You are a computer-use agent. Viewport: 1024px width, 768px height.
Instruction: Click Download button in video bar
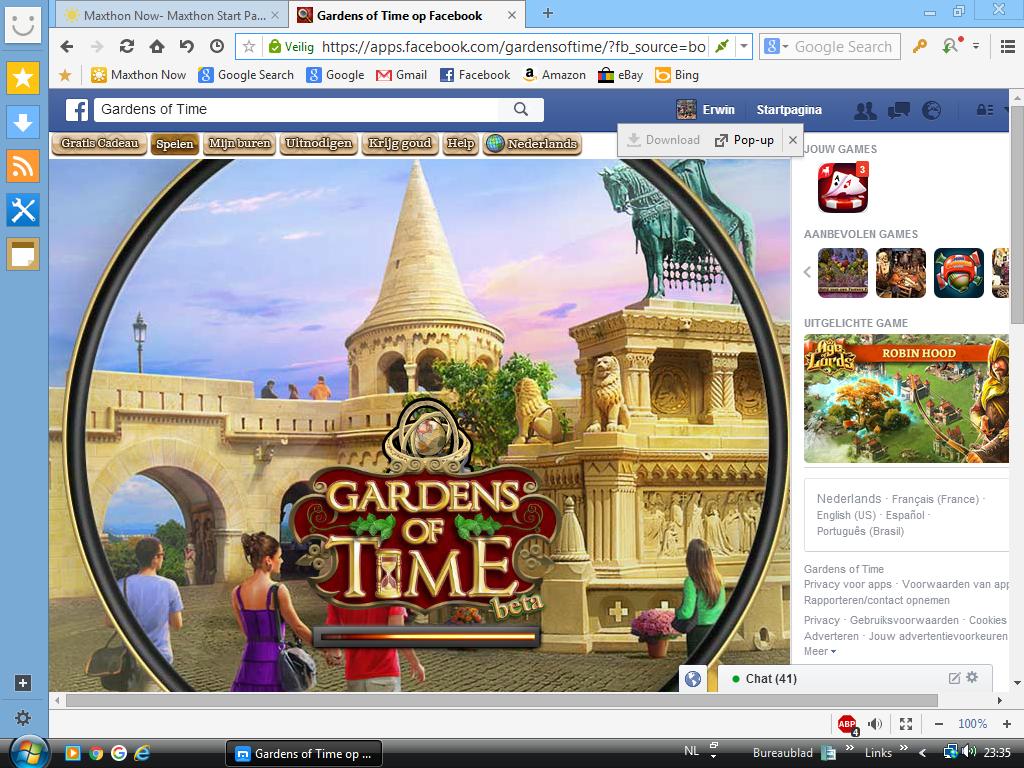click(x=663, y=140)
